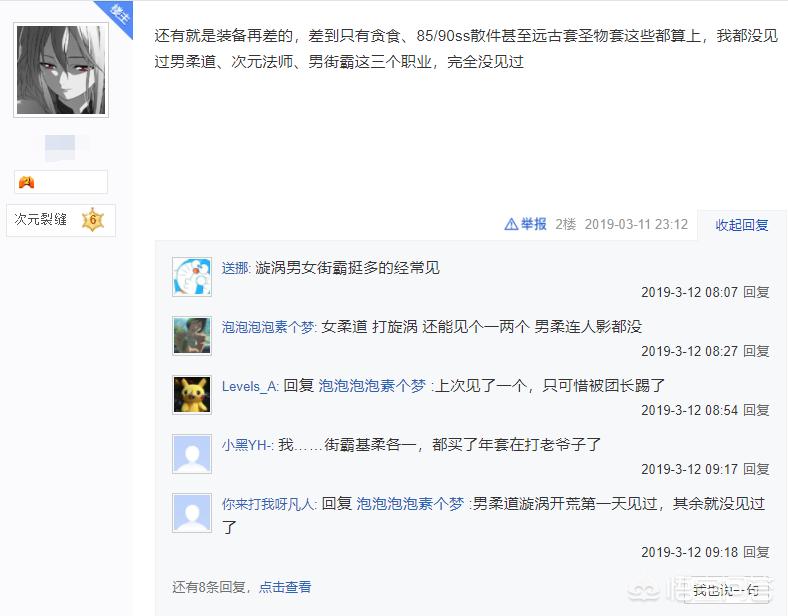
Task: Reply to the 08:07 comment
Action: [756, 292]
